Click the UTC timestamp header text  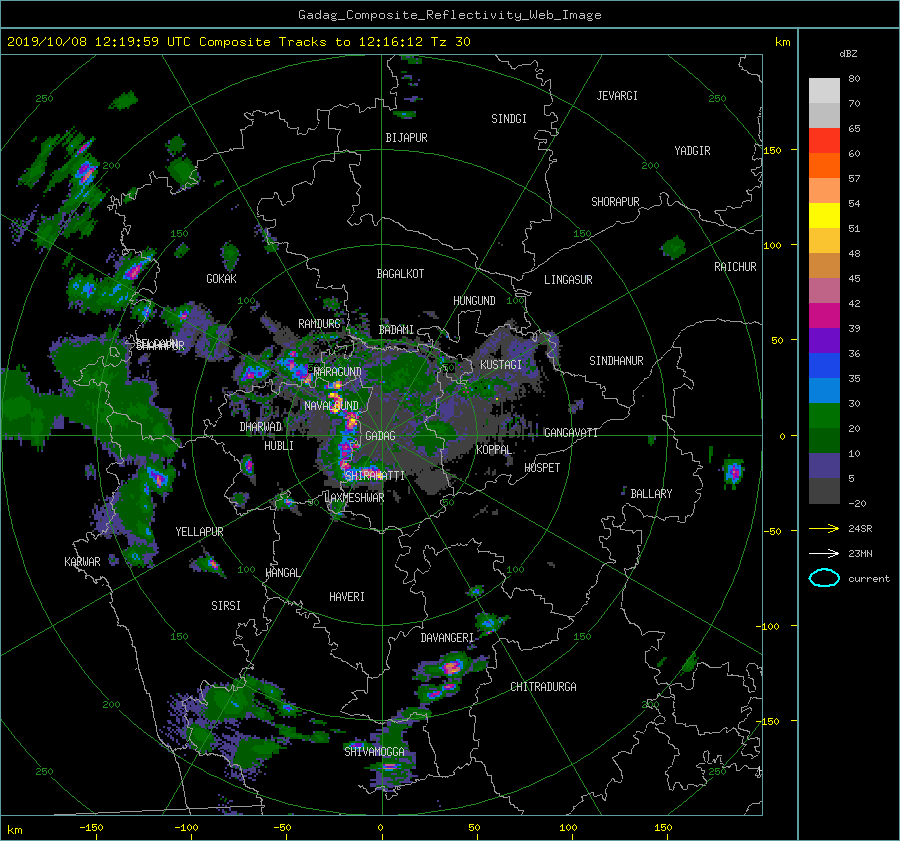(238, 42)
